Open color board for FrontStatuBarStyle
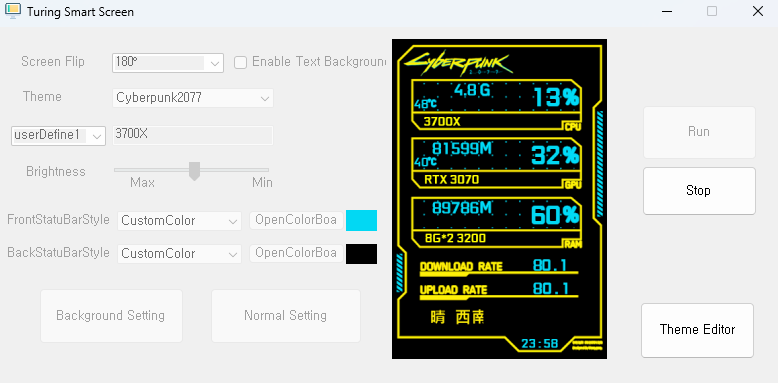 coord(297,220)
